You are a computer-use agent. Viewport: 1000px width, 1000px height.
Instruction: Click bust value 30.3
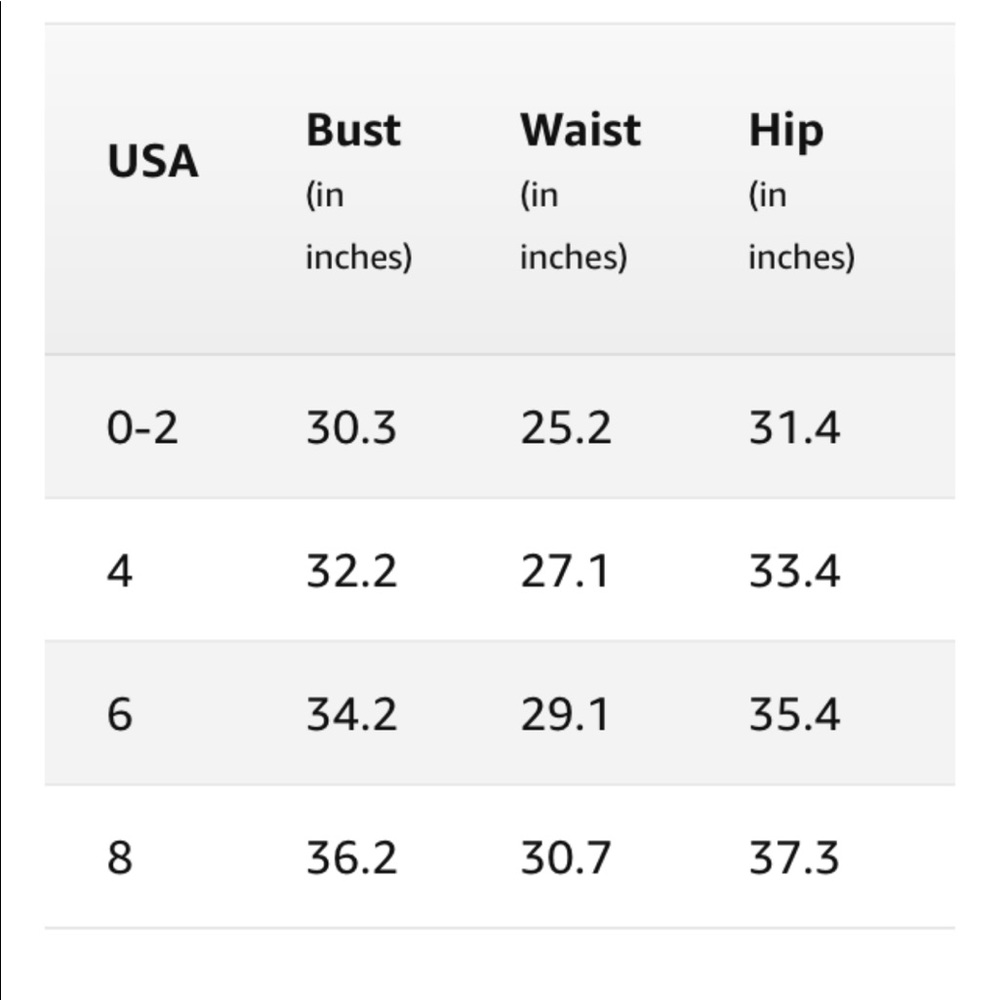[x=351, y=427]
